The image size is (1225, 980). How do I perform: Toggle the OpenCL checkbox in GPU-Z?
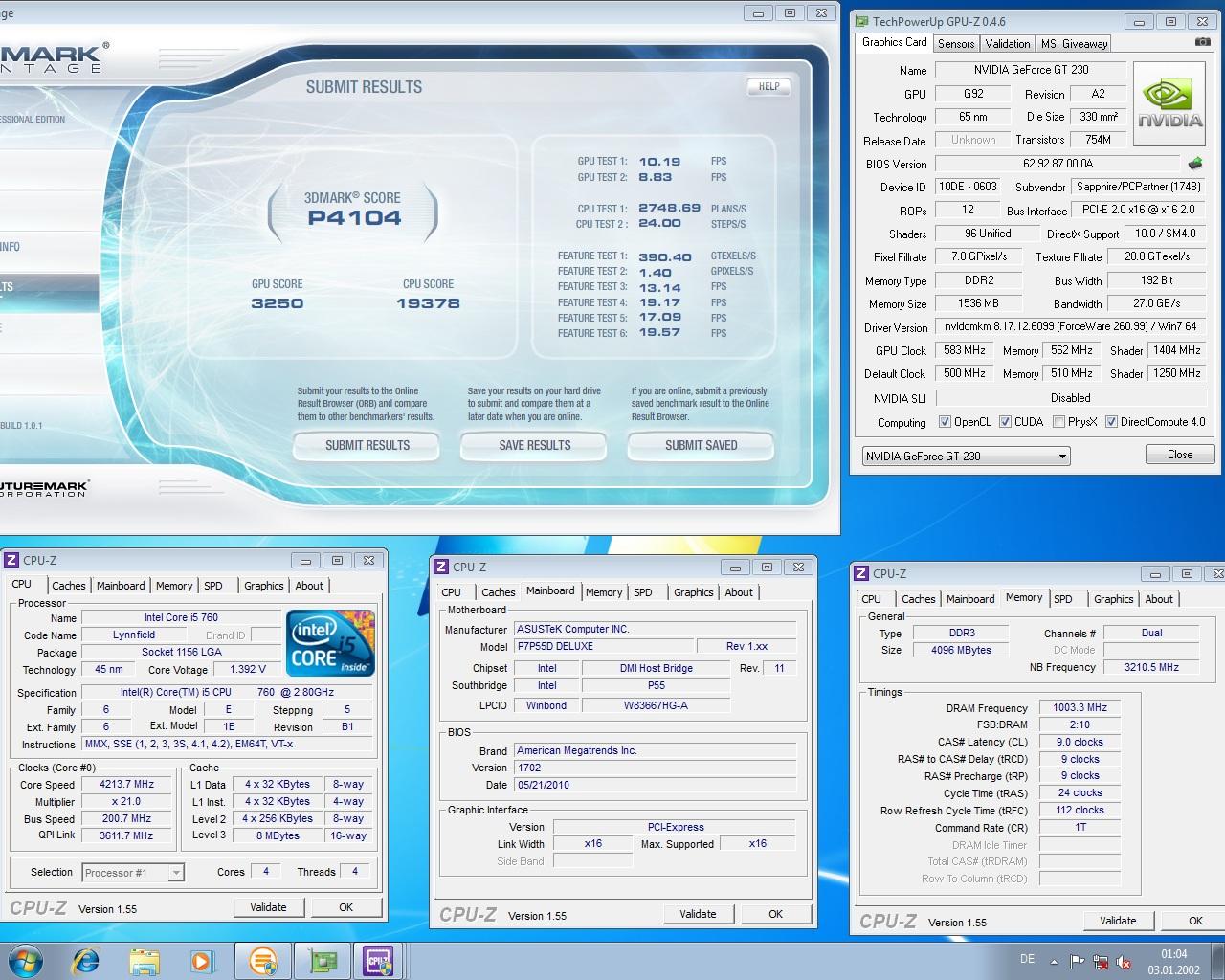(945, 421)
